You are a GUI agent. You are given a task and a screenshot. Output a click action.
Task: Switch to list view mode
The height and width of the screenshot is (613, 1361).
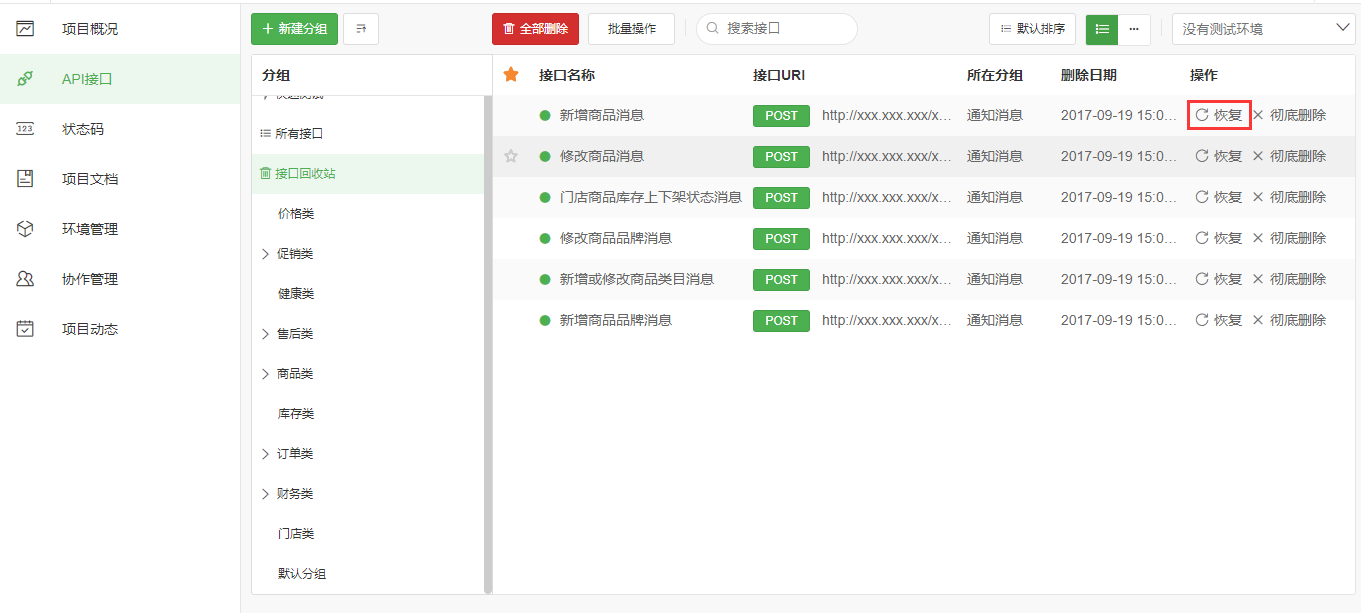(1101, 29)
